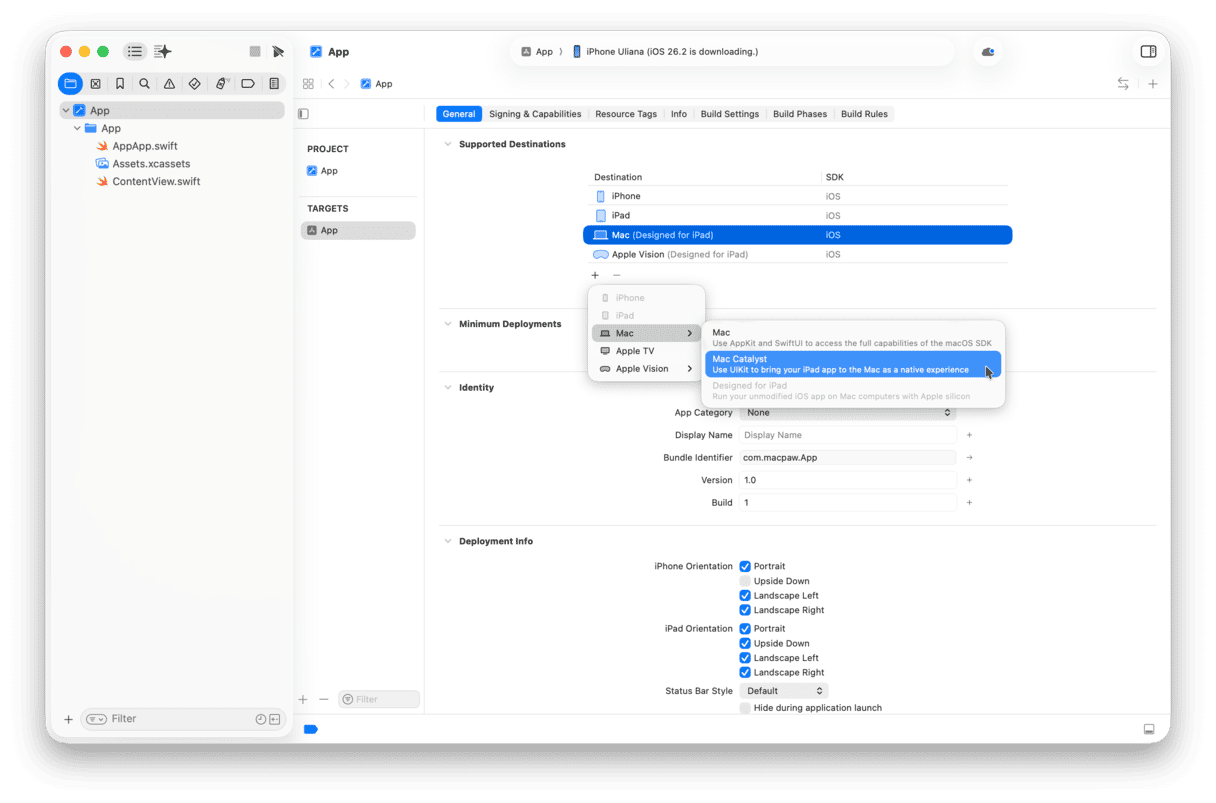Click the Run button in toolbar

278,52
